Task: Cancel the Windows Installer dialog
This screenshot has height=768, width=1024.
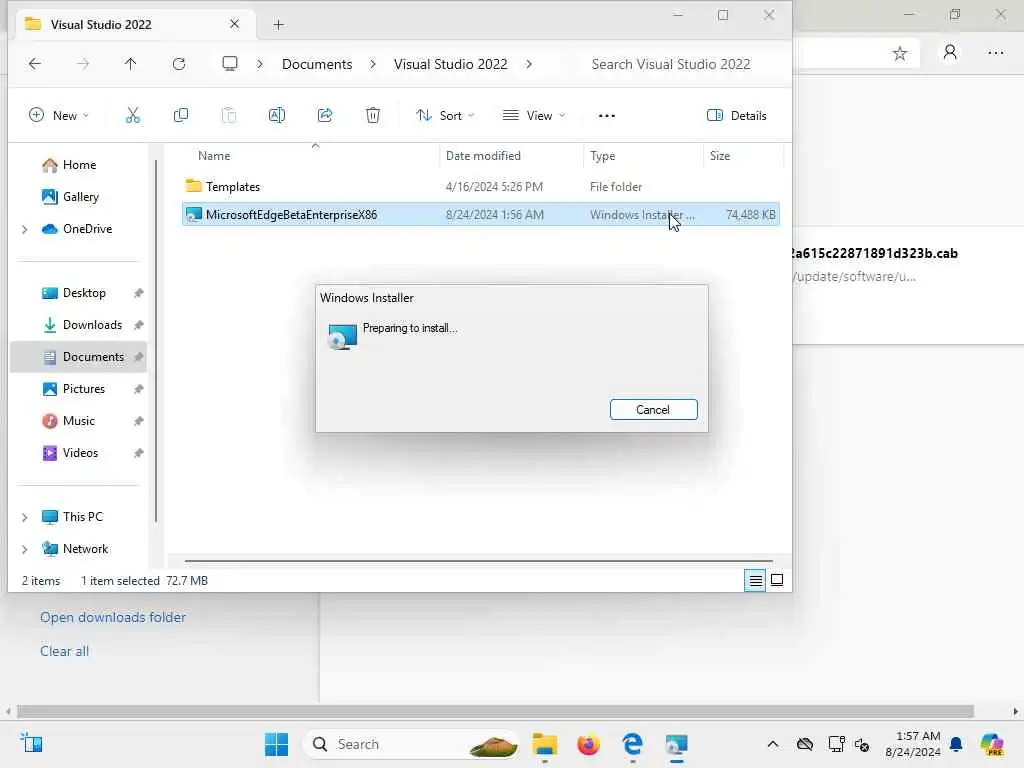Action: tap(653, 409)
